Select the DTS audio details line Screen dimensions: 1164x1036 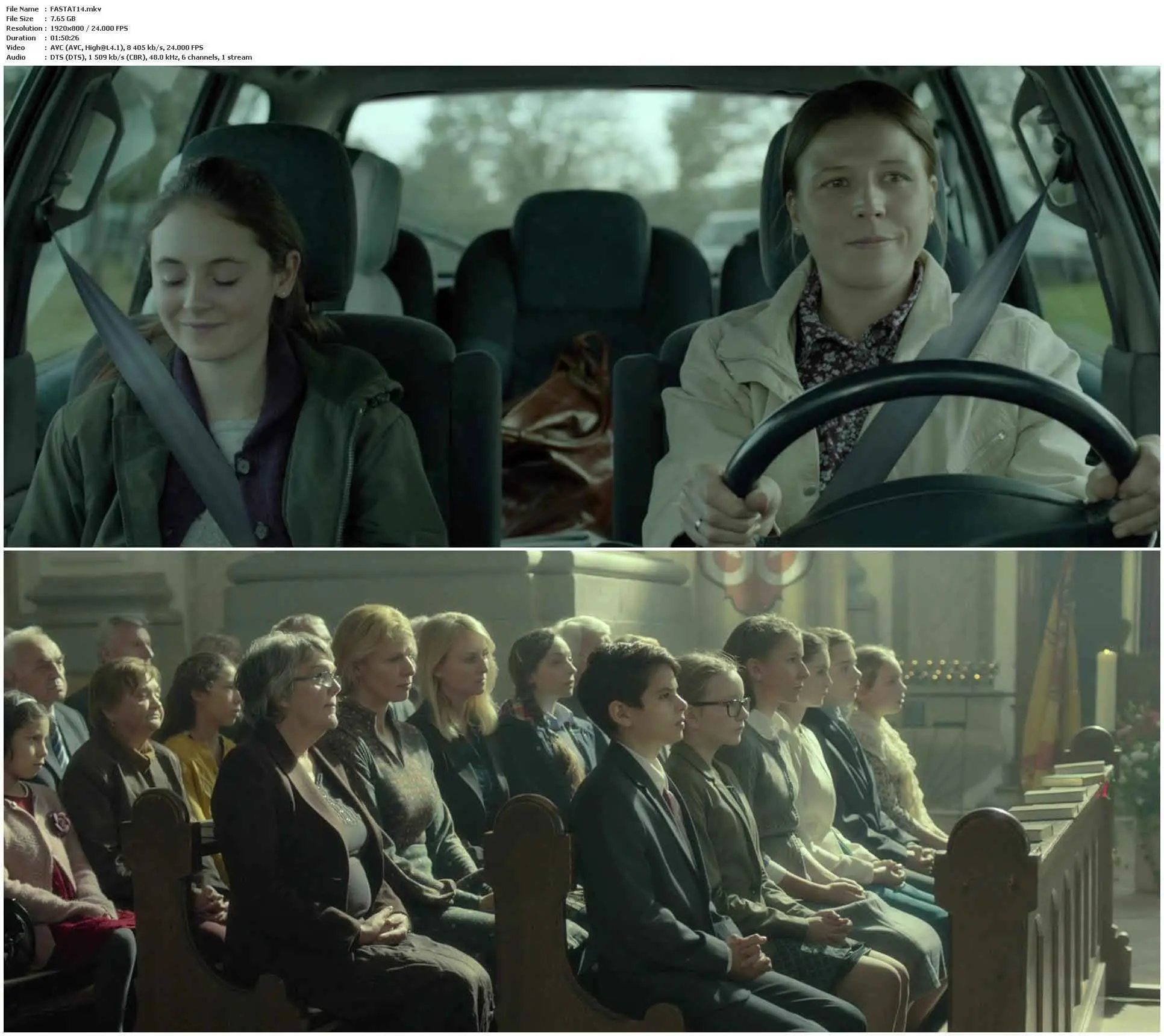151,57
